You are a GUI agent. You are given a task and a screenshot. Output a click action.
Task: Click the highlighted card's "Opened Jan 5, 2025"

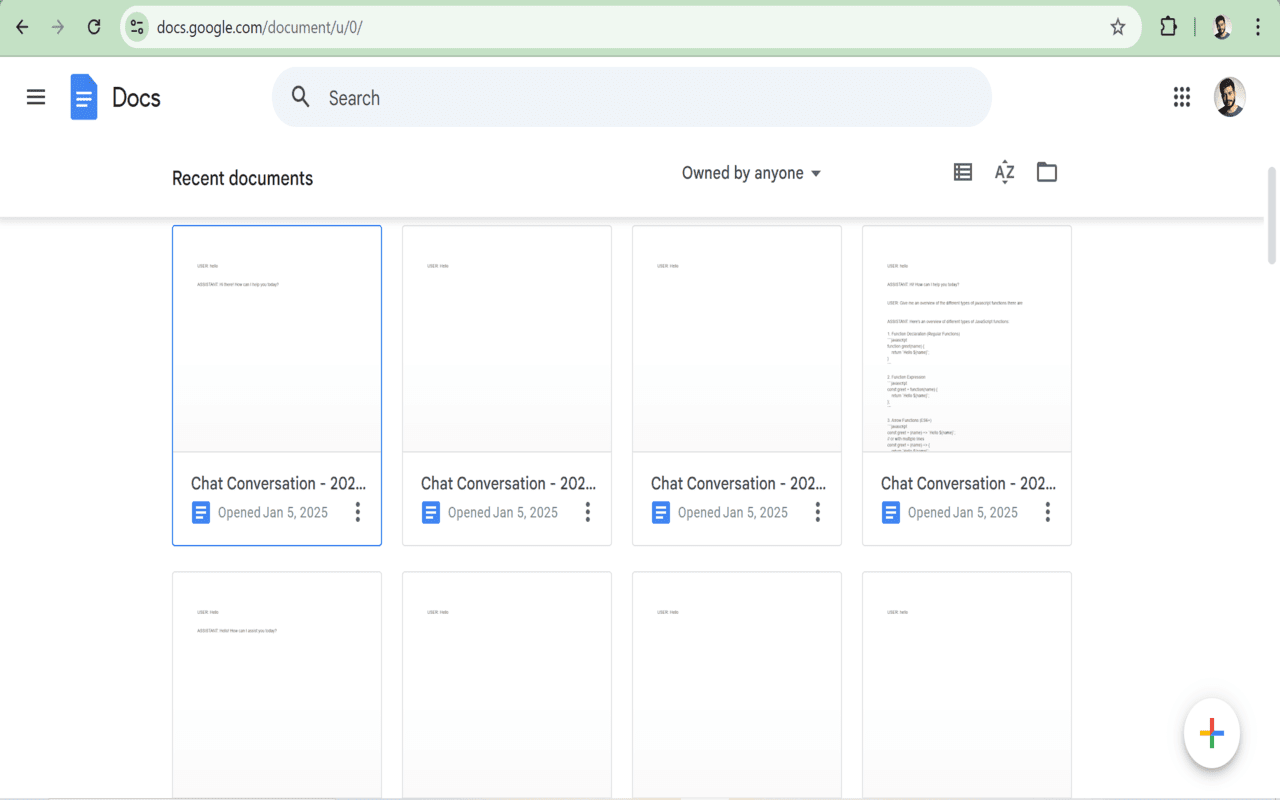tap(273, 512)
